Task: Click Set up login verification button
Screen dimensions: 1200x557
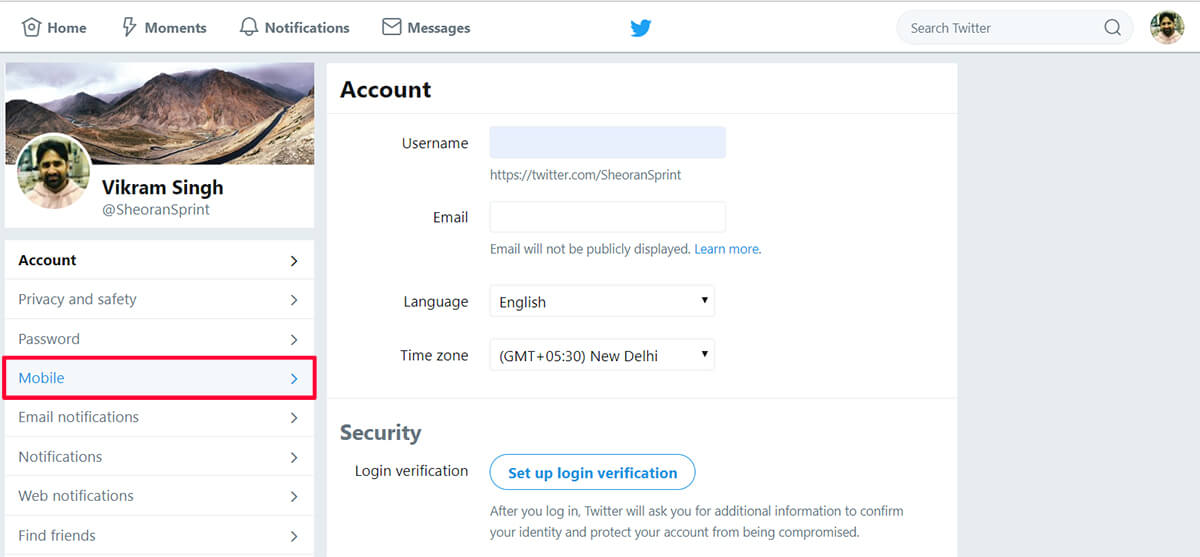Action: 592,473
